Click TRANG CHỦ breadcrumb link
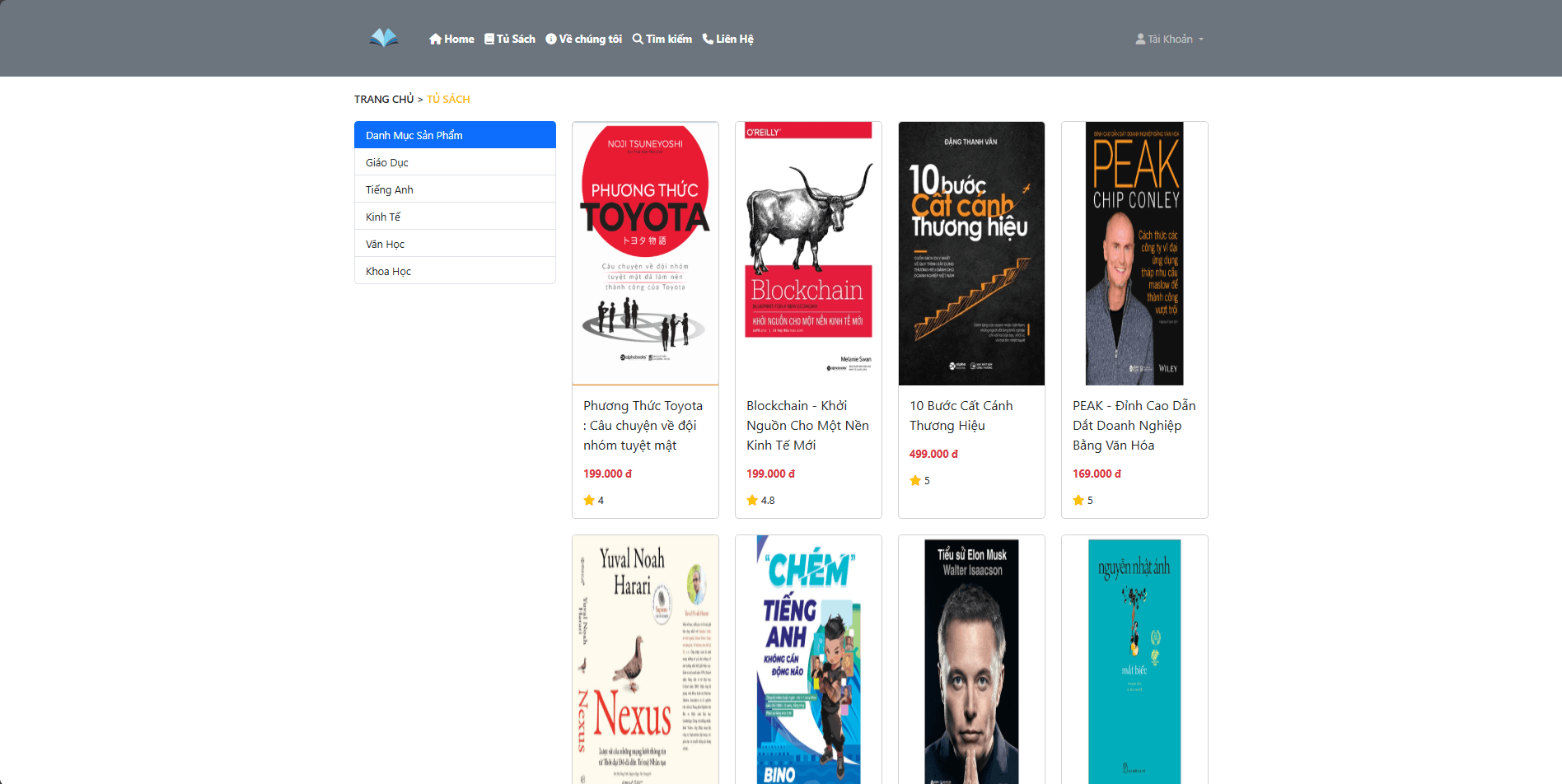The image size is (1562, 784). 384,99
